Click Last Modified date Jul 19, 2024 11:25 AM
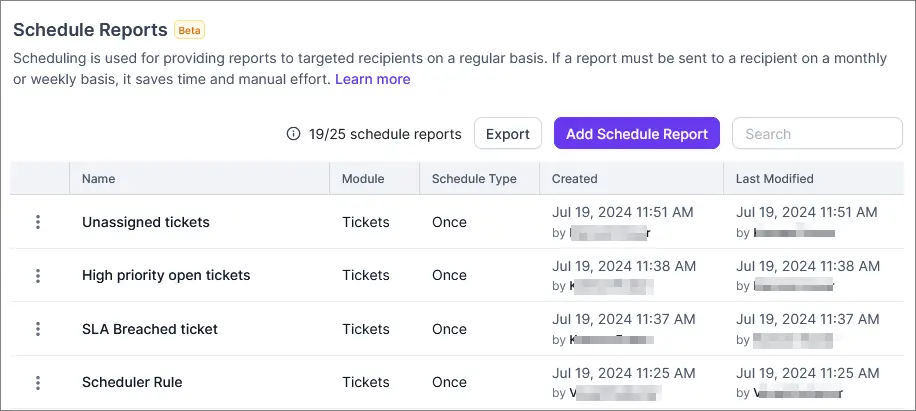This screenshot has height=411, width=916. point(807,372)
